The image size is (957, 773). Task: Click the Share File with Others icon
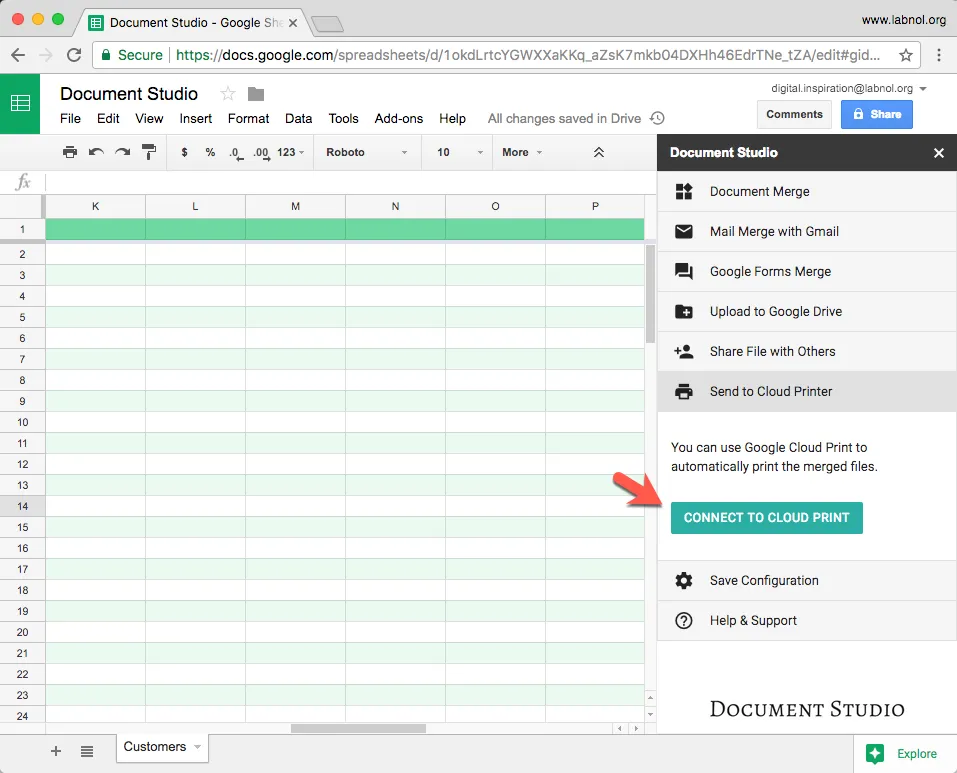[683, 351]
